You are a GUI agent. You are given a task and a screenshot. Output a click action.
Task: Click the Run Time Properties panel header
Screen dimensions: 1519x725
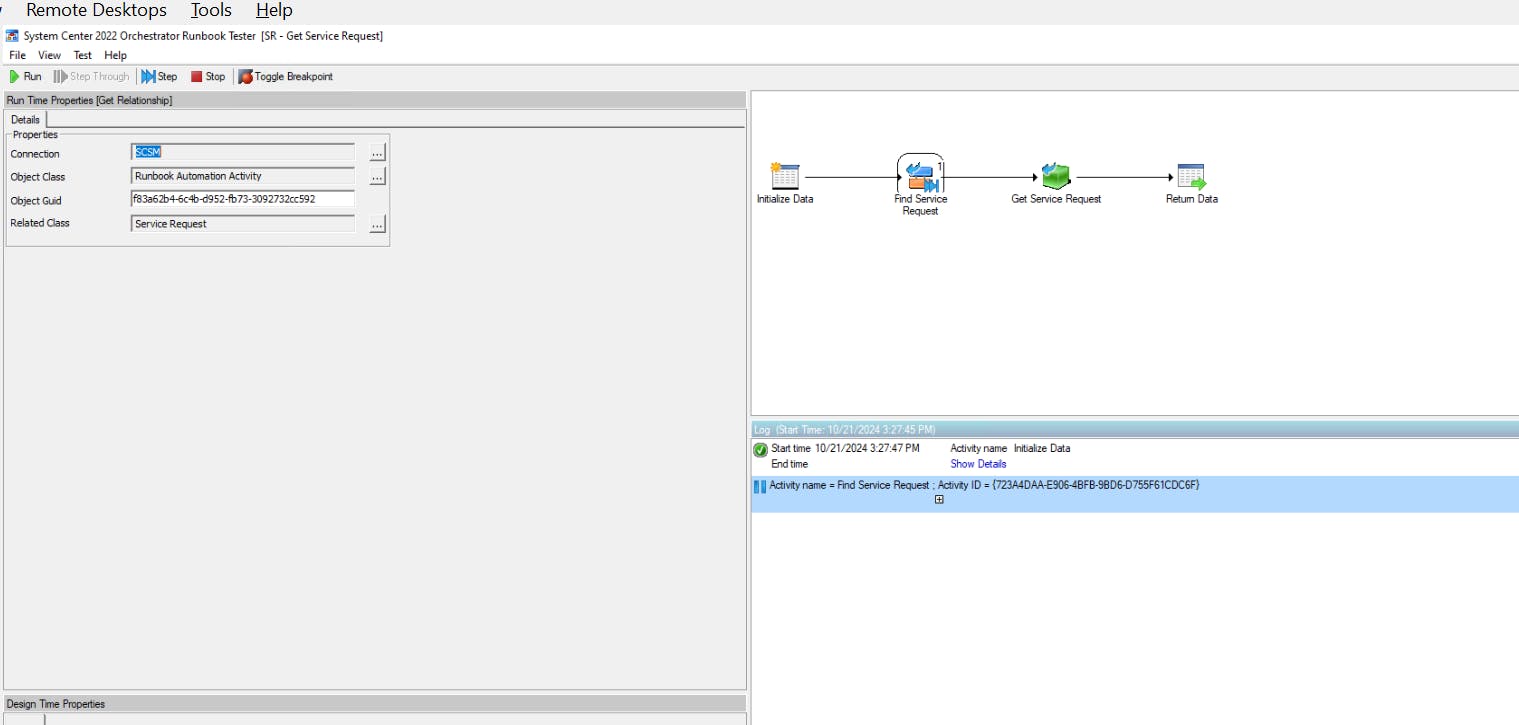(375, 100)
